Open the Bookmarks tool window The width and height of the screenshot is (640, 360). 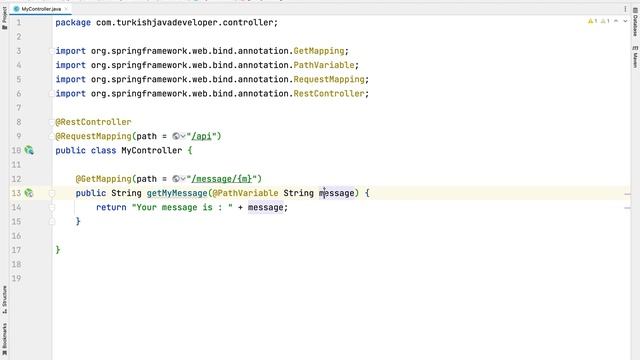[4, 339]
